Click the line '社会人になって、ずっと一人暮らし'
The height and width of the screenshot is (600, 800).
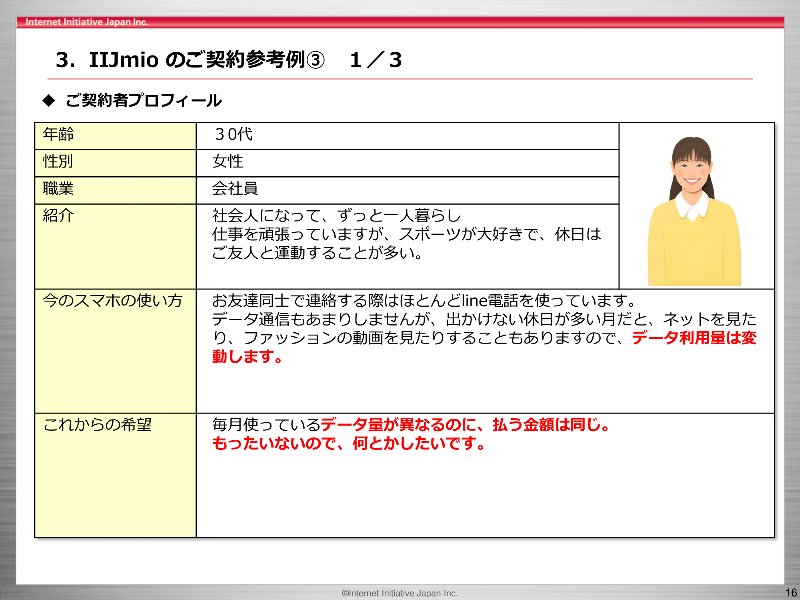pyautogui.click(x=336, y=216)
